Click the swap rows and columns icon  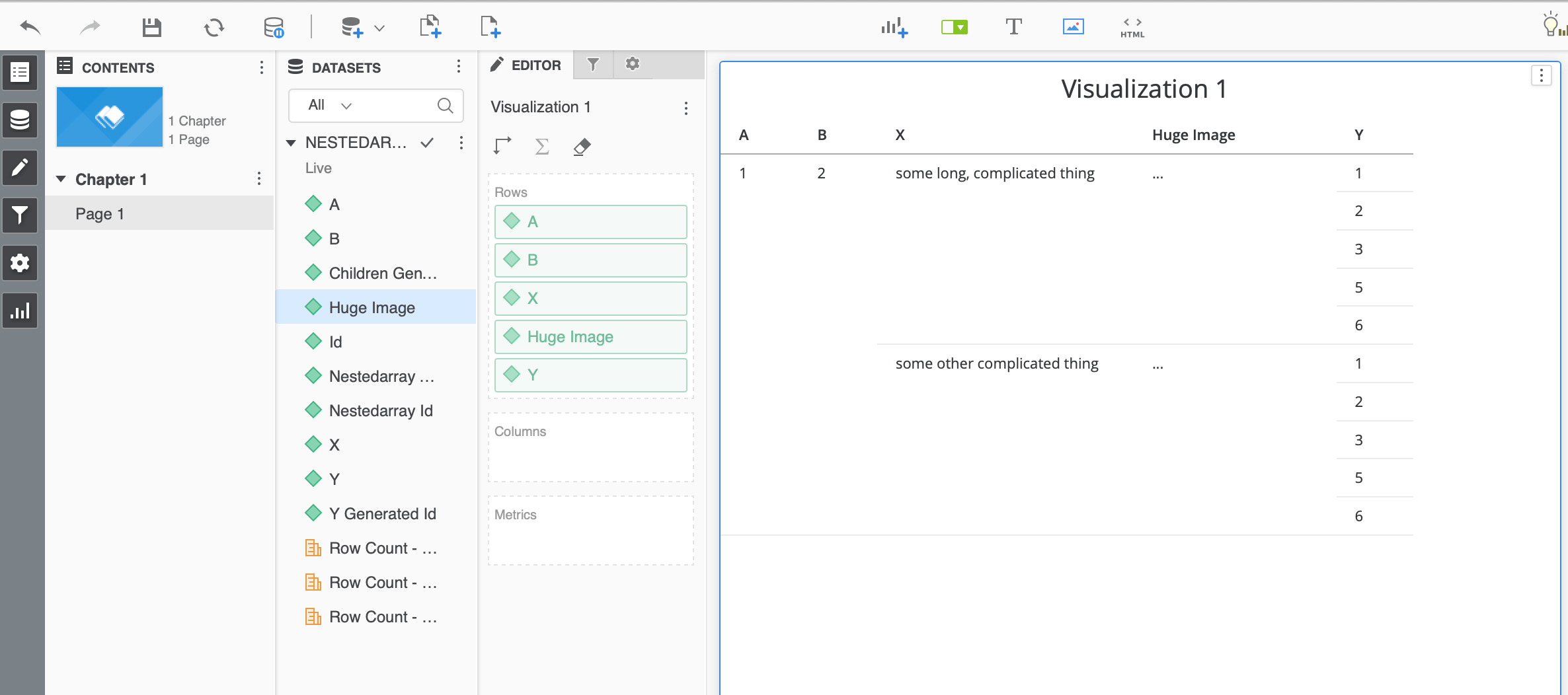[x=502, y=146]
